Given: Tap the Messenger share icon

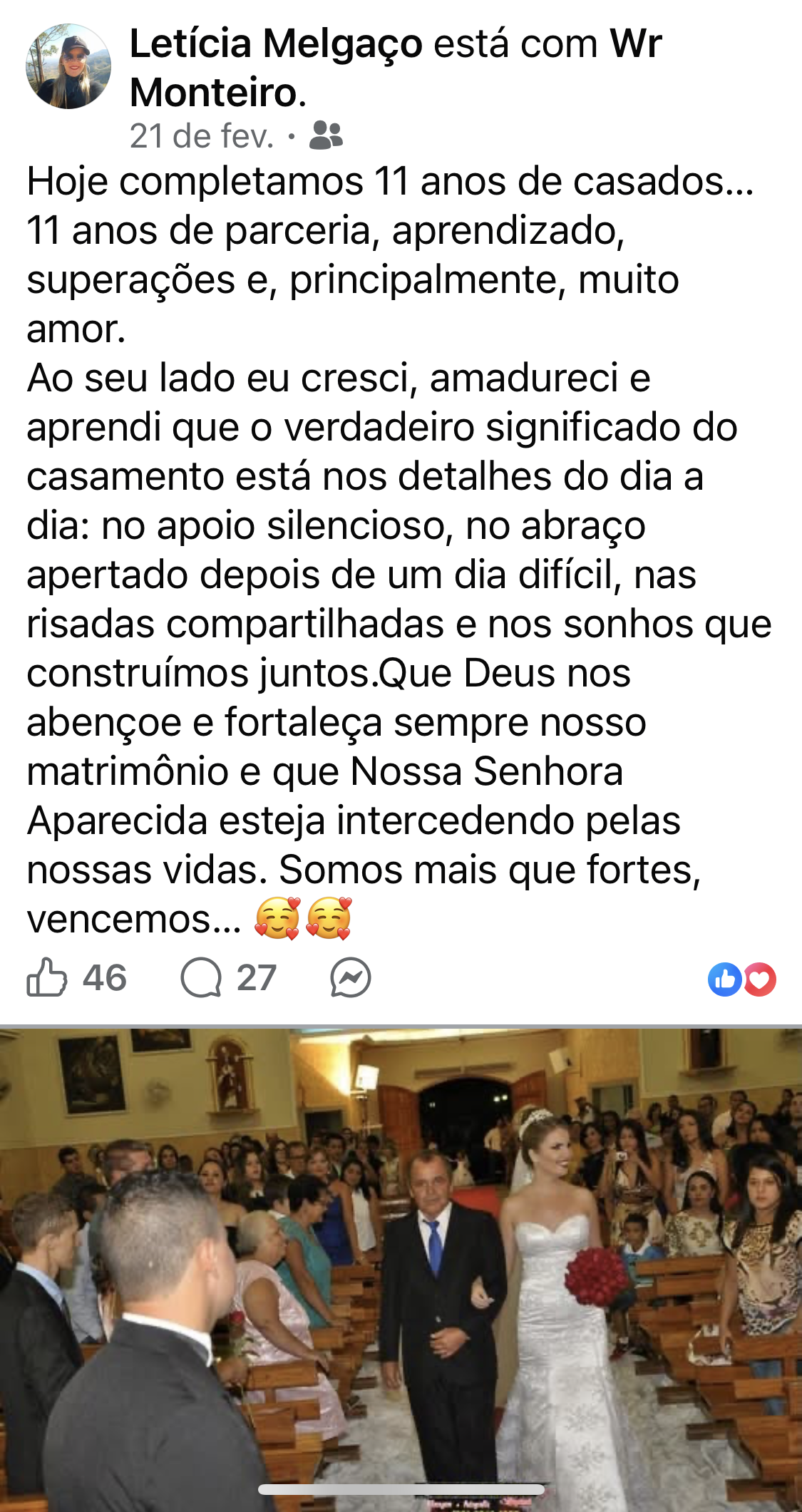Looking at the screenshot, I should pyautogui.click(x=351, y=977).
